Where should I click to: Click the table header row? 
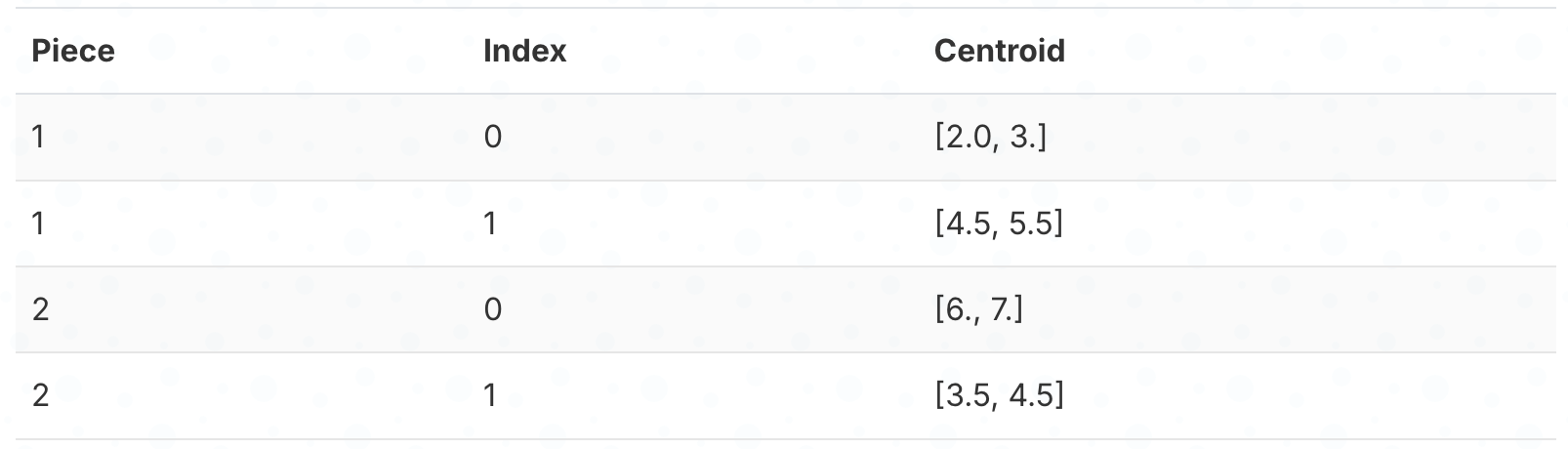point(784,51)
